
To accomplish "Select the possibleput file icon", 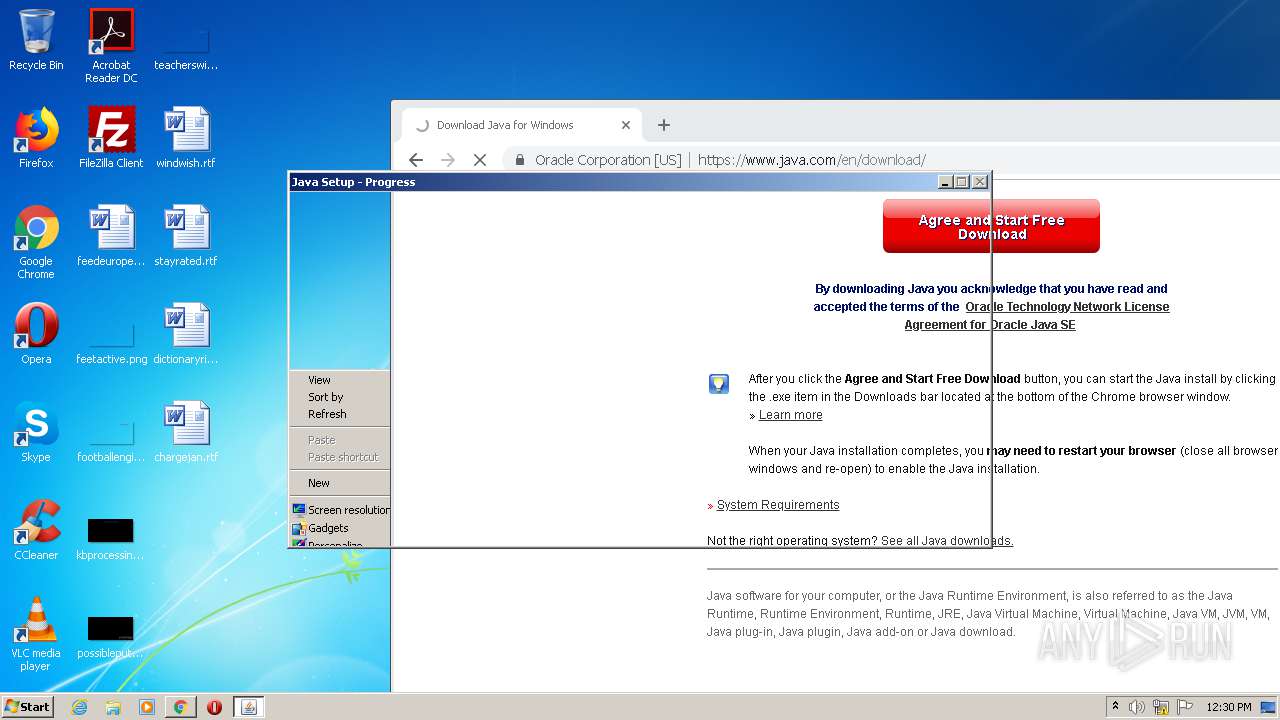I will click(x=111, y=636).
